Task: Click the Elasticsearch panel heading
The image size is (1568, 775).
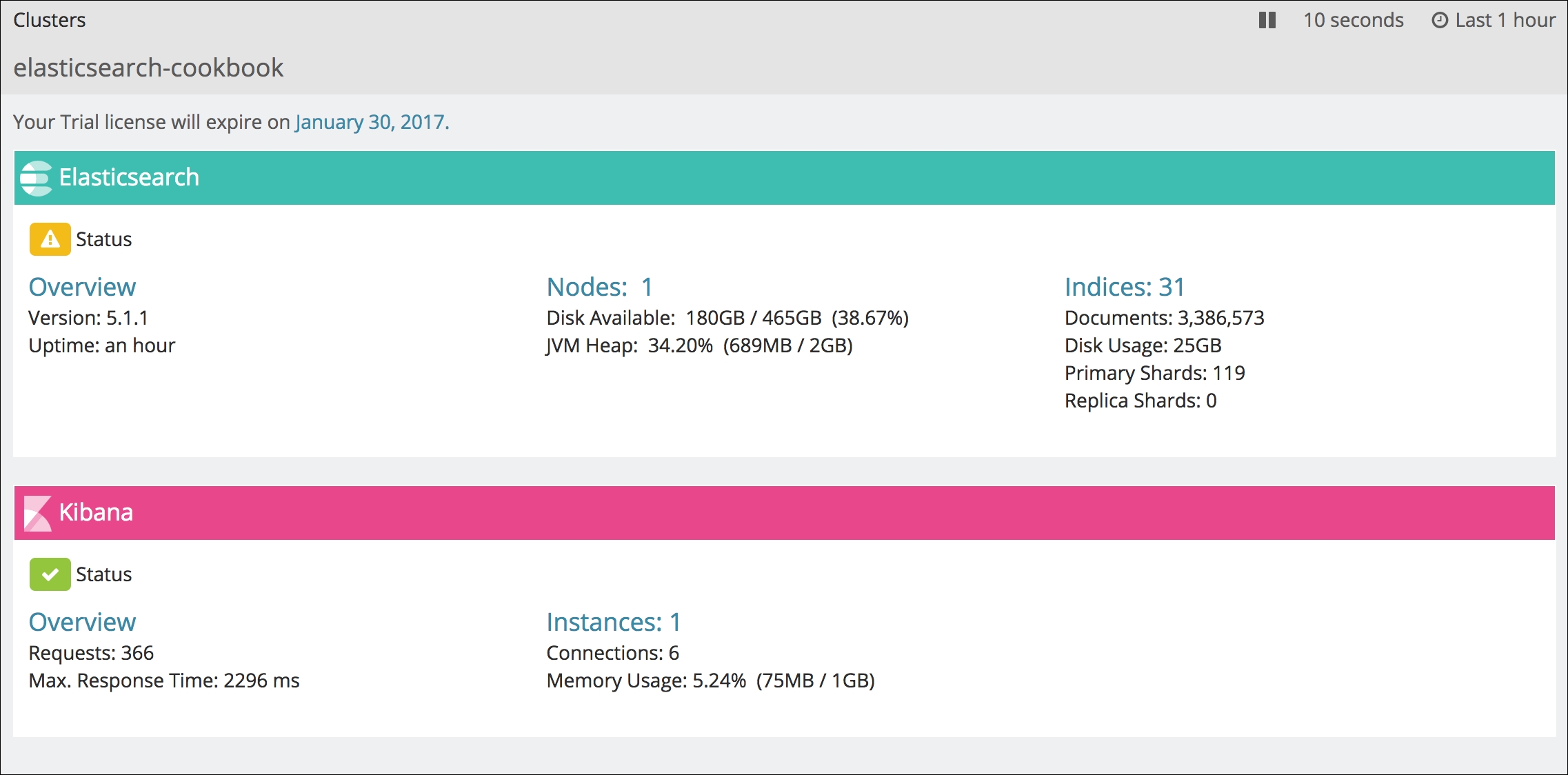Action: click(x=129, y=177)
